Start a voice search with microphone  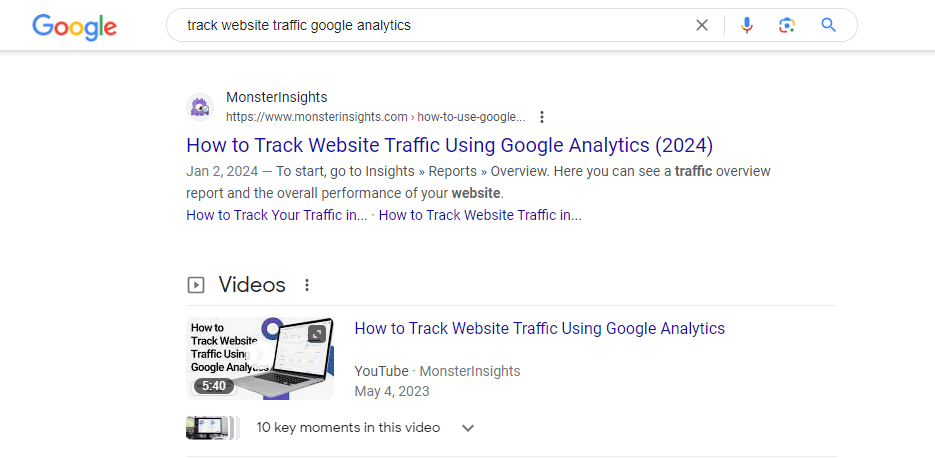pos(747,26)
